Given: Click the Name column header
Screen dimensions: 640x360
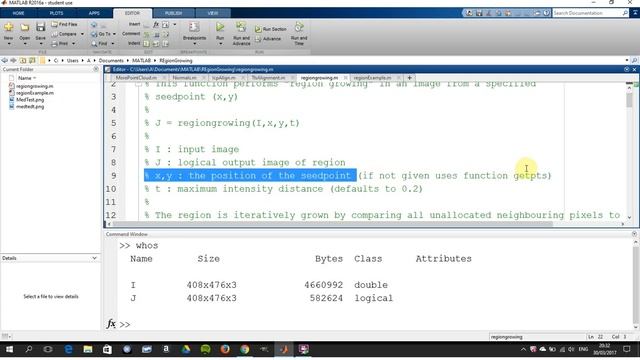Looking at the screenshot, I should pyautogui.click(x=27, y=78).
